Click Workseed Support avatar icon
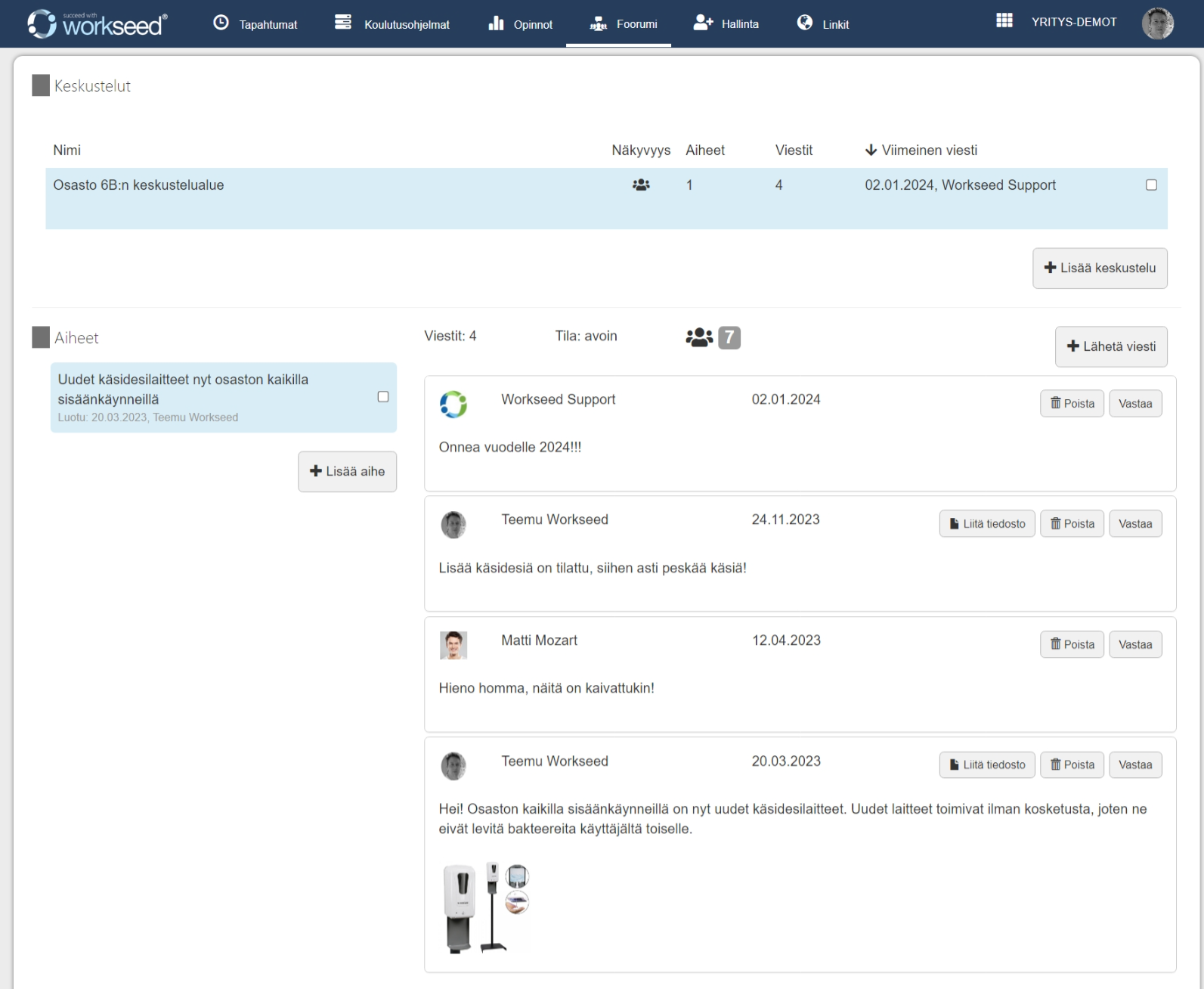Viewport: 1204px width, 989px height. 453,404
